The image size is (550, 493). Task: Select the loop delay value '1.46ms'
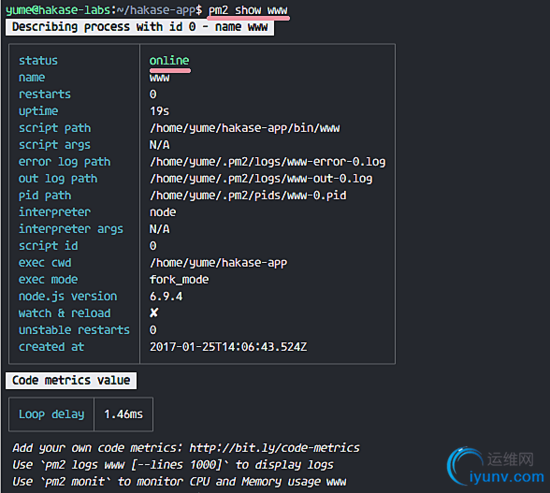[x=123, y=414]
